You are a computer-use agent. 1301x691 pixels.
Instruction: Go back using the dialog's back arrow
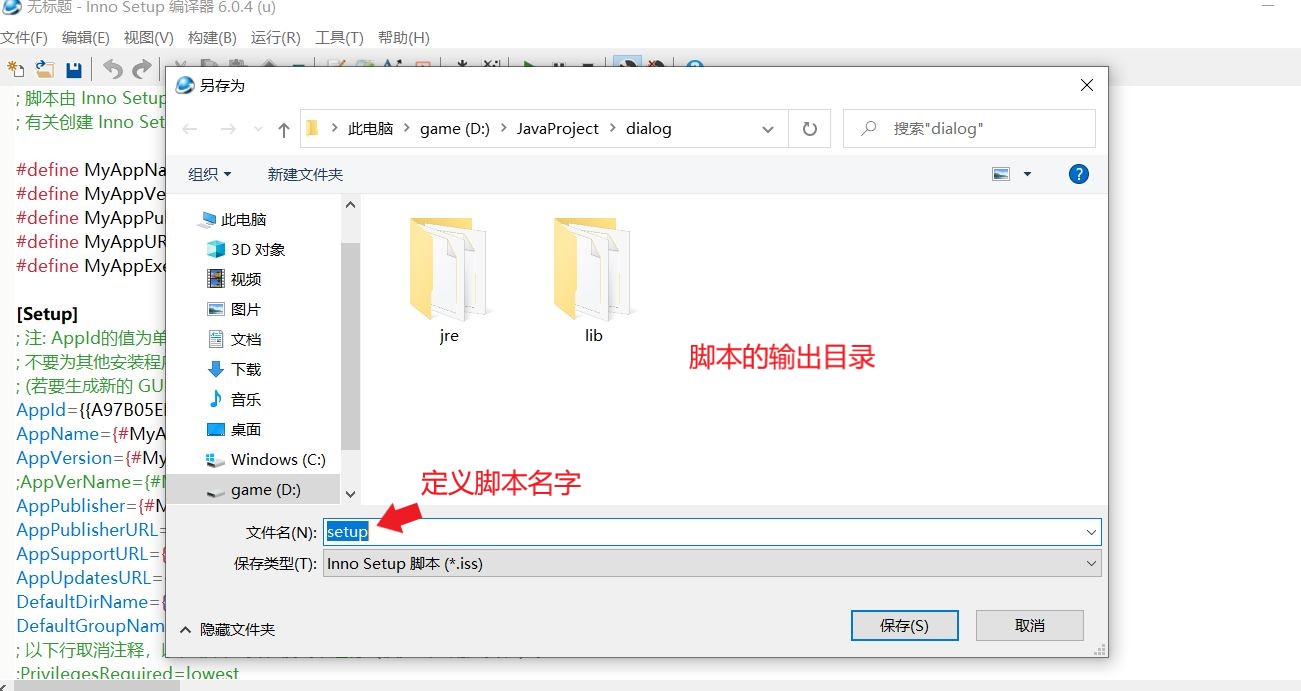[190, 129]
